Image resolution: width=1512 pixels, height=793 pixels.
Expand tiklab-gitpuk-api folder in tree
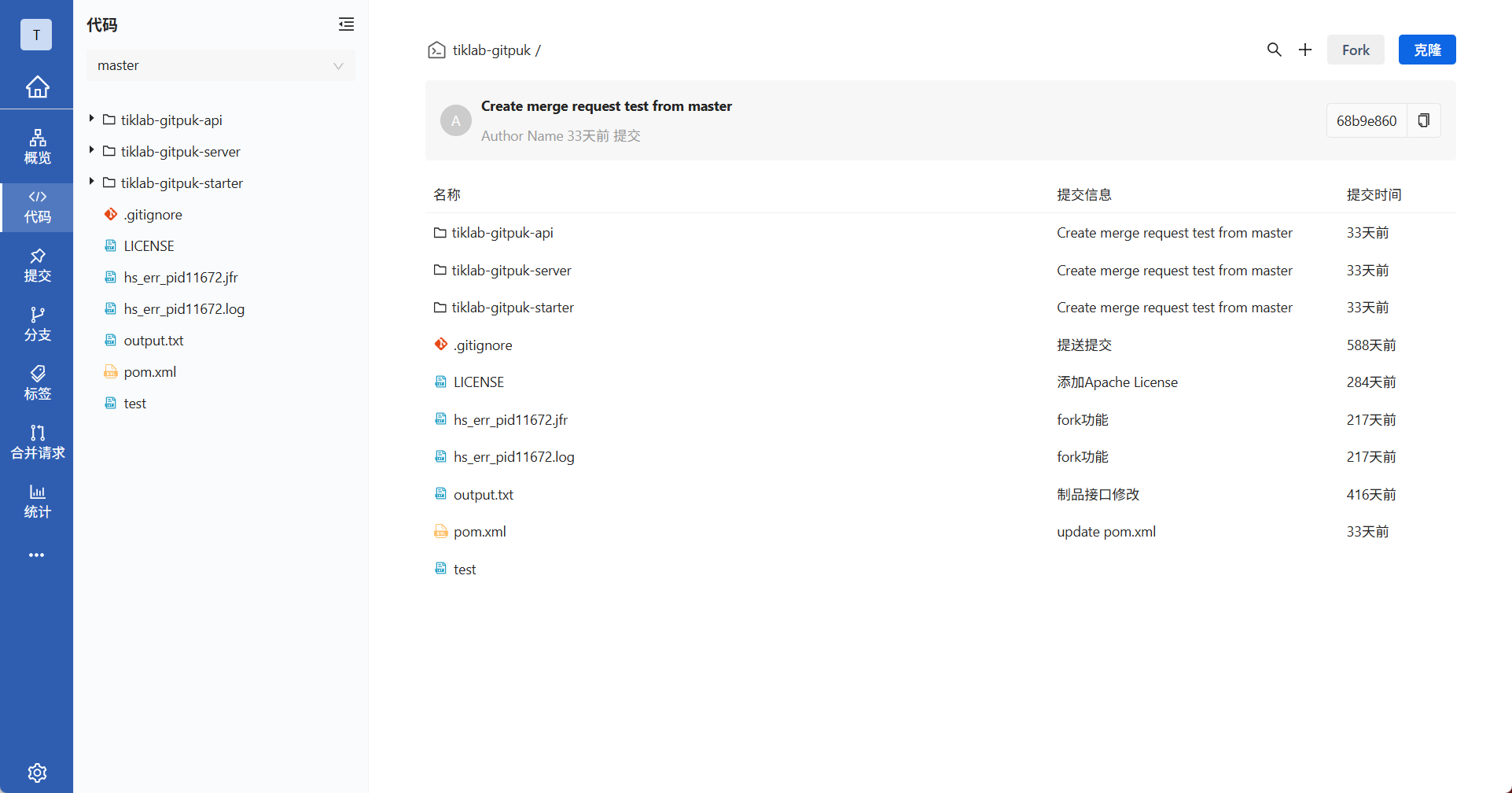(x=91, y=119)
